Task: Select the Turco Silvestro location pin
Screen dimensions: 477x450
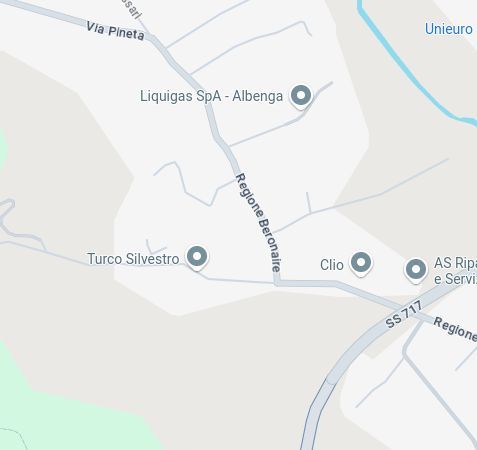Action: (x=197, y=258)
